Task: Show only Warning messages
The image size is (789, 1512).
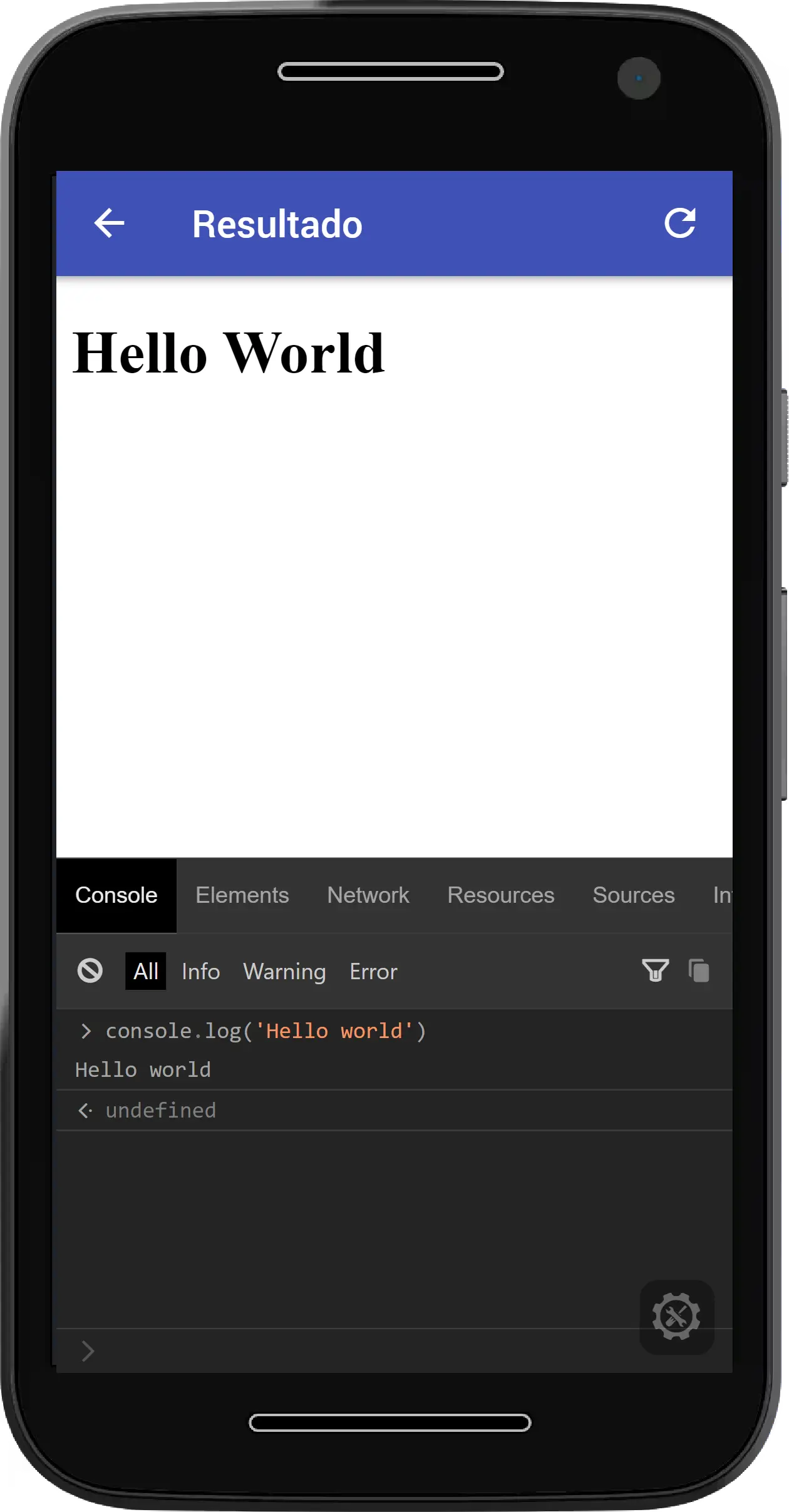Action: [284, 972]
